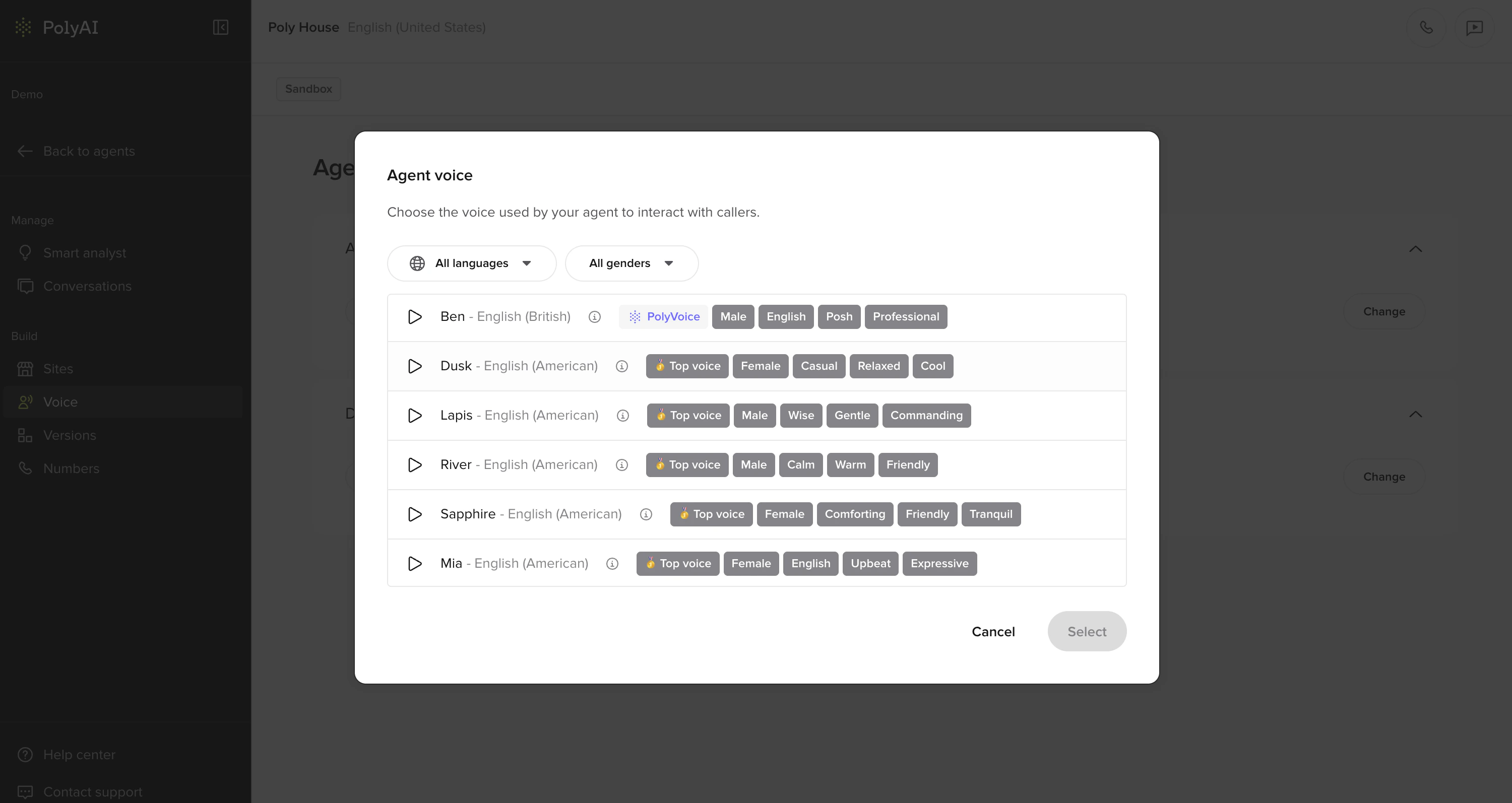
Task: Collapse the agent section using the chevron
Action: 1416,249
